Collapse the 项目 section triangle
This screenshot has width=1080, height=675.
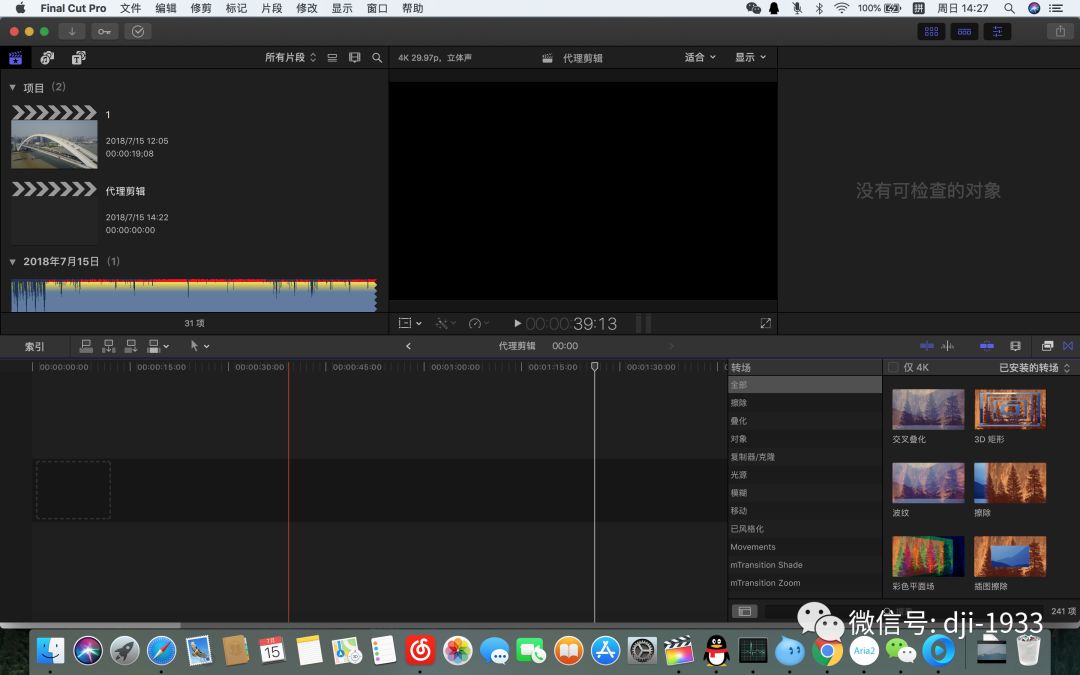click(x=12, y=87)
